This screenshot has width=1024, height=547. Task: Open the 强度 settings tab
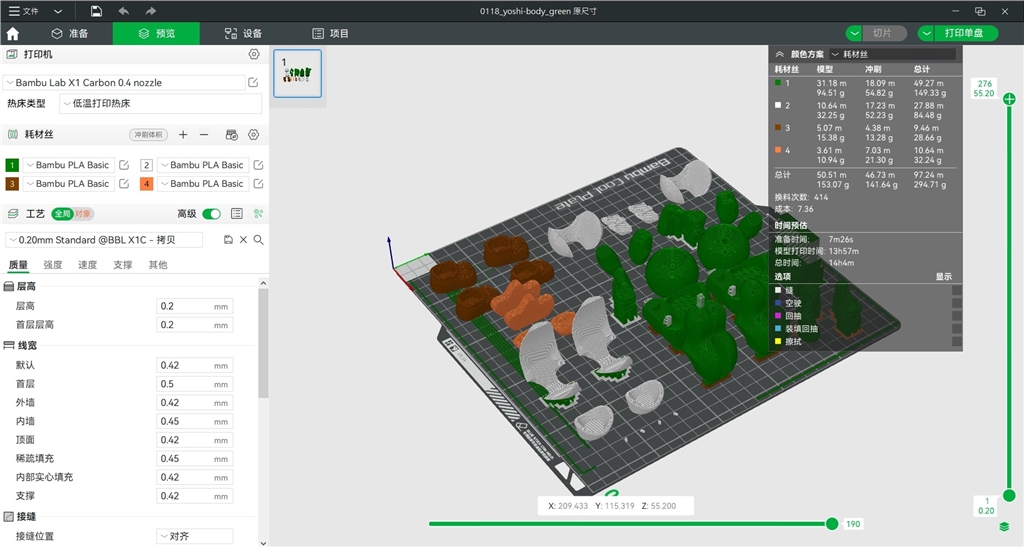click(52, 265)
